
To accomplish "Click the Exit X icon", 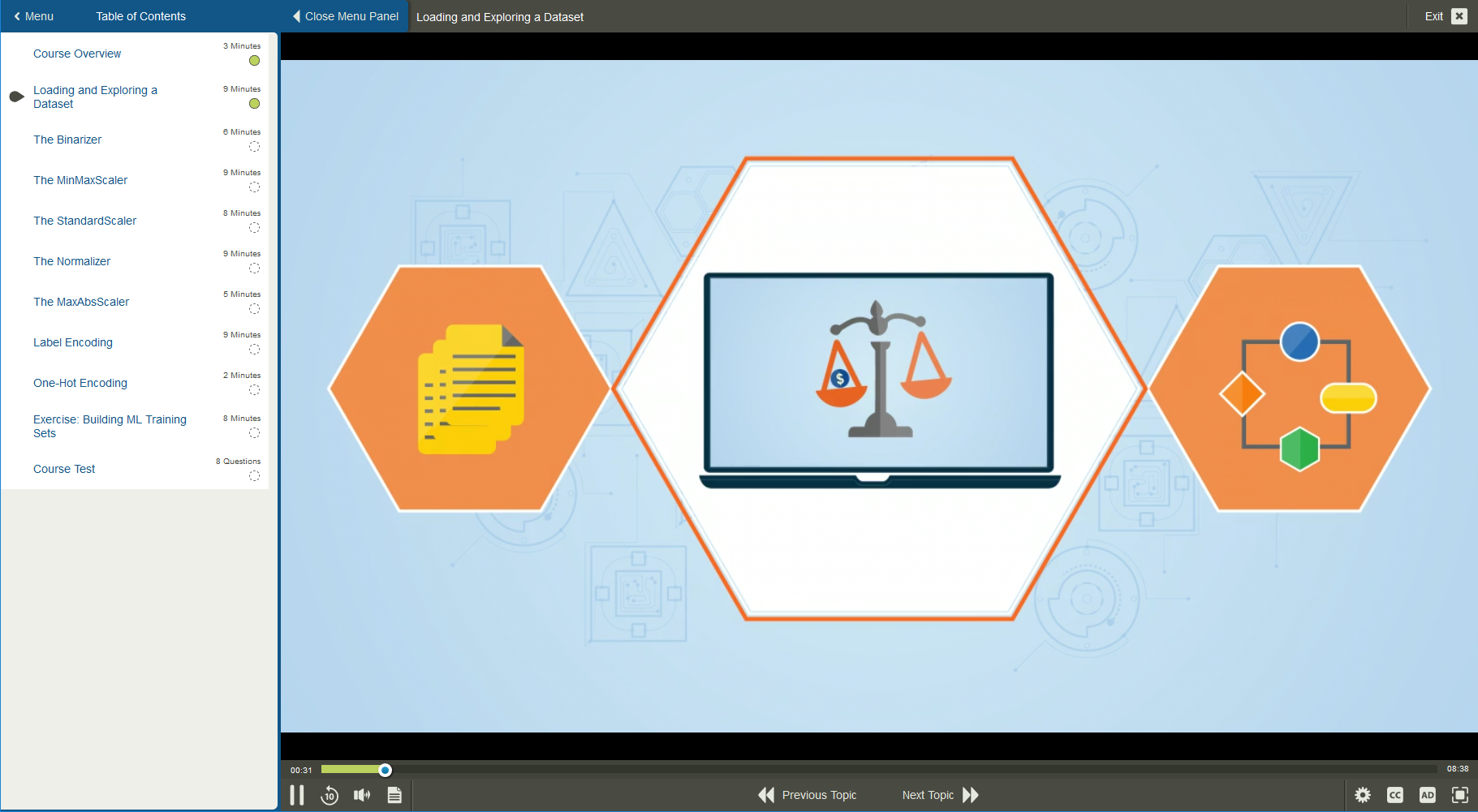I will [x=1459, y=16].
